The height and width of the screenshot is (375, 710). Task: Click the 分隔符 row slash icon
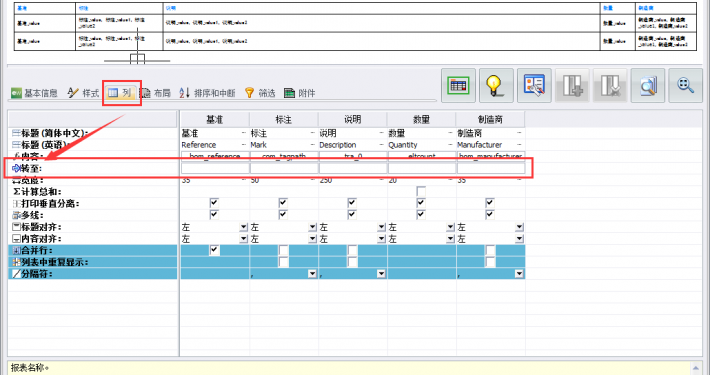[17, 274]
